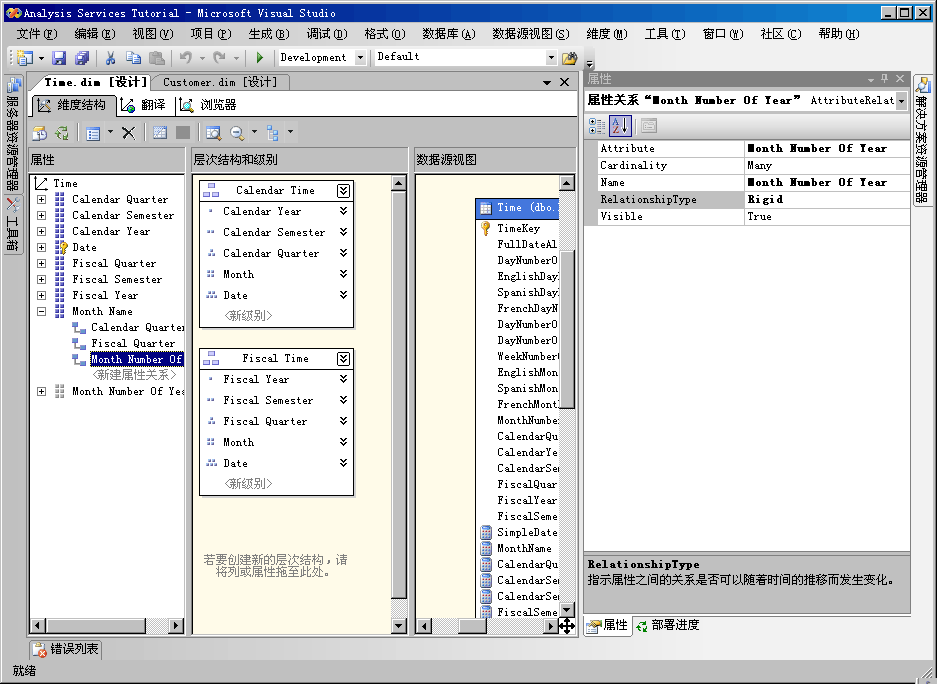937x684 pixels.
Task: Open the 数据库 (Database) menu
Action: [x=448, y=34]
